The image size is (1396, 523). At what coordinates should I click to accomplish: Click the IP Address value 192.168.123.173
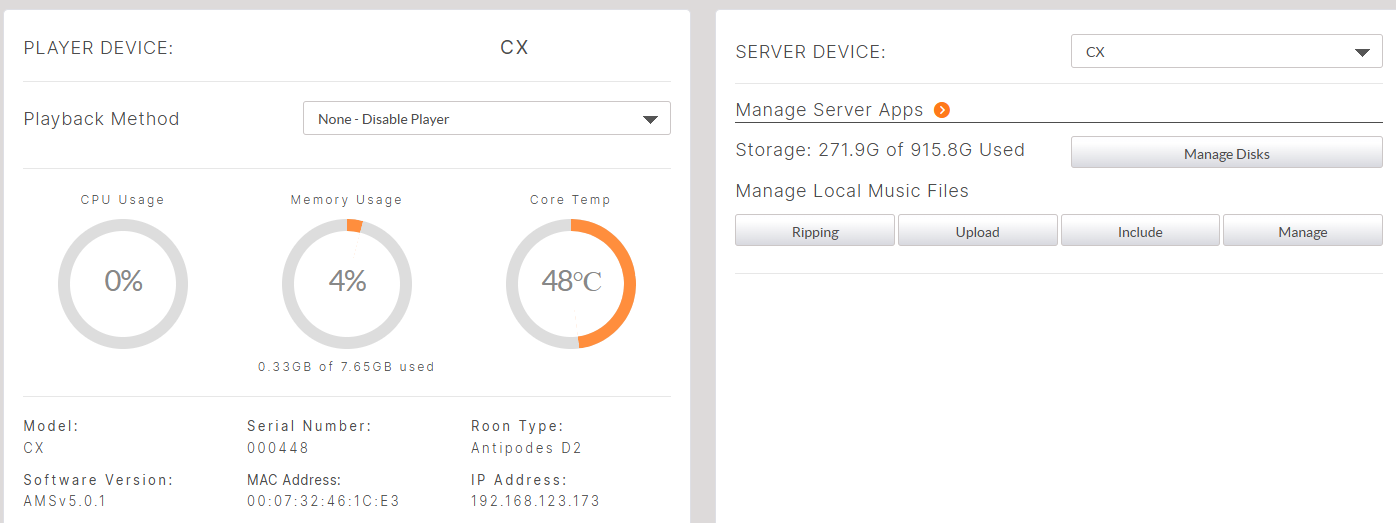535,501
